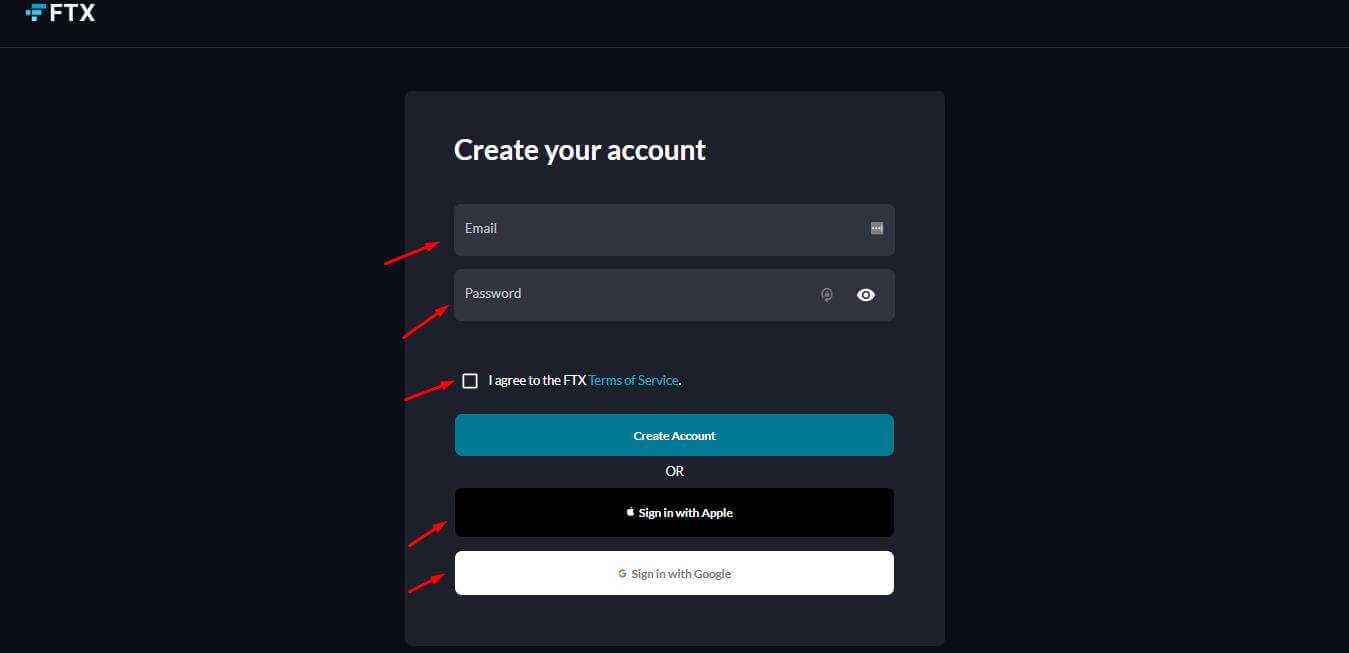Click red arrow pointing at Email field
Image resolution: width=1349 pixels, height=653 pixels.
412,252
